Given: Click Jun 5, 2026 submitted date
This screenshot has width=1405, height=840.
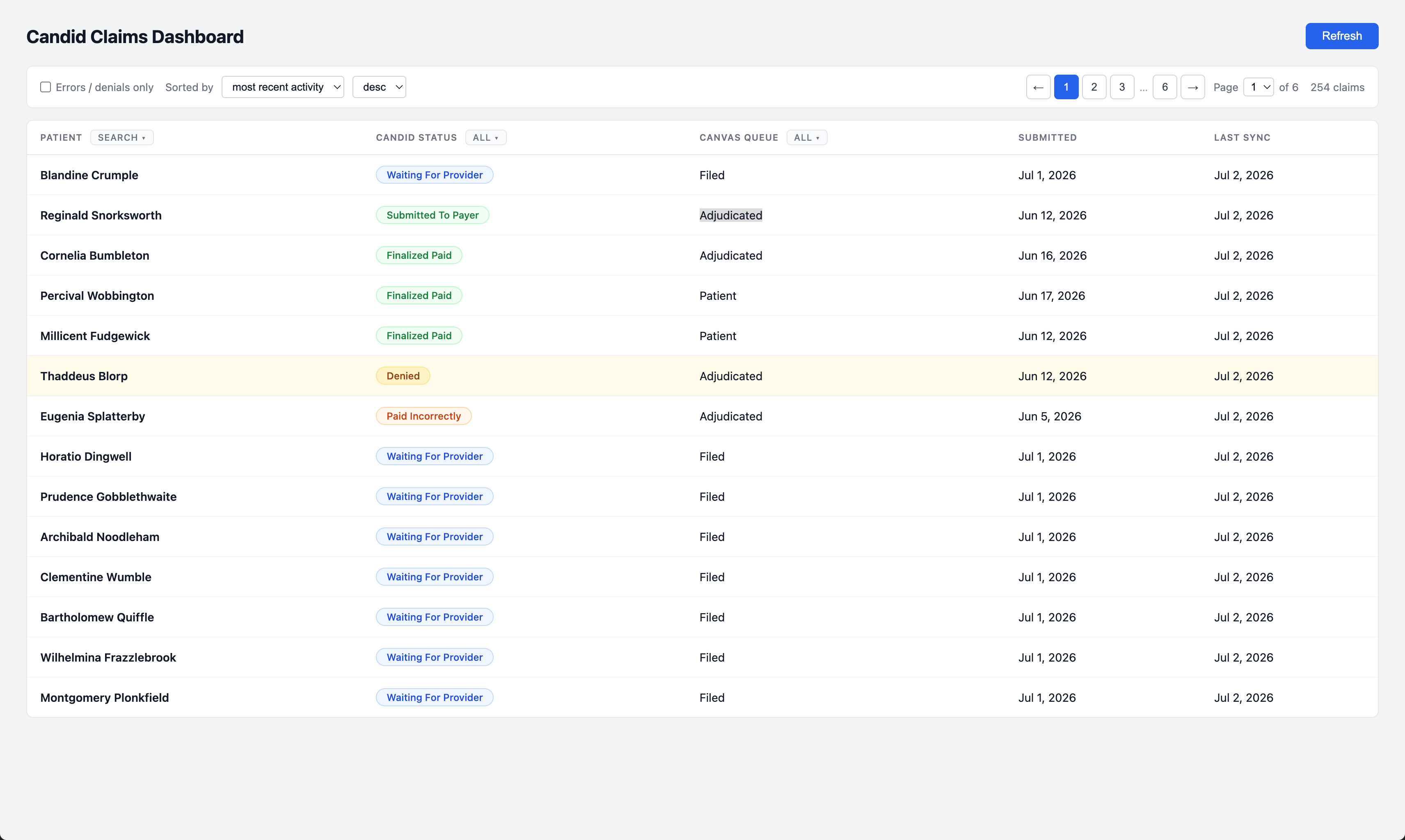Looking at the screenshot, I should pos(1049,416).
